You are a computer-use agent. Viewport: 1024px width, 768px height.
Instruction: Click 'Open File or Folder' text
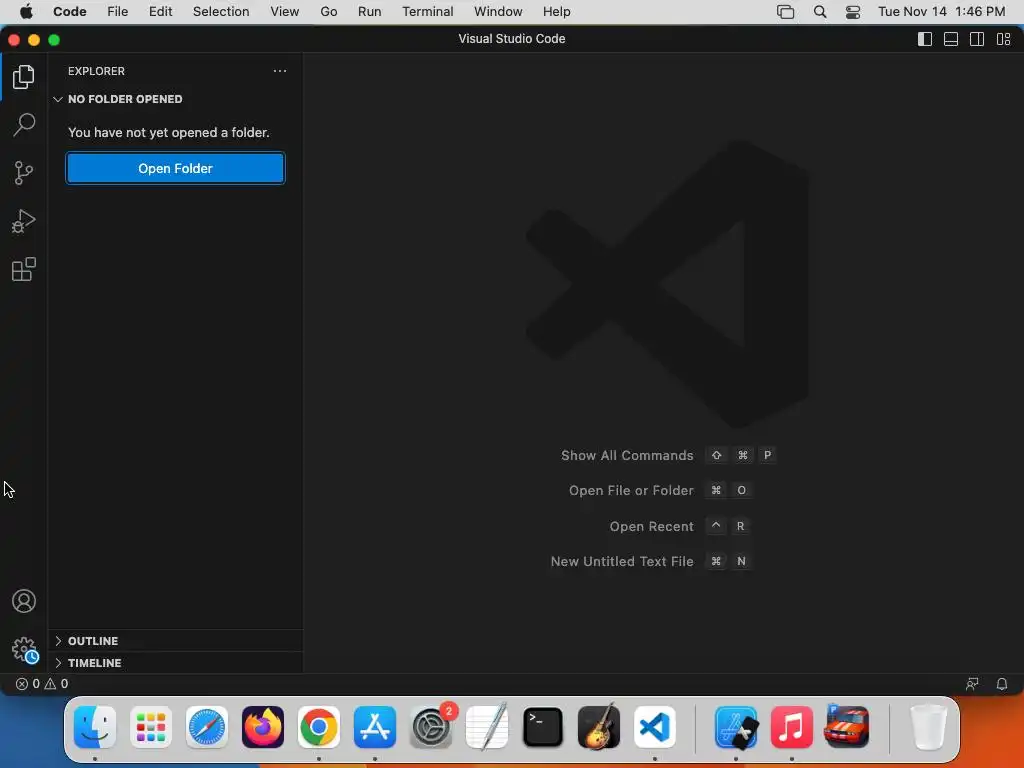pyautogui.click(x=631, y=490)
